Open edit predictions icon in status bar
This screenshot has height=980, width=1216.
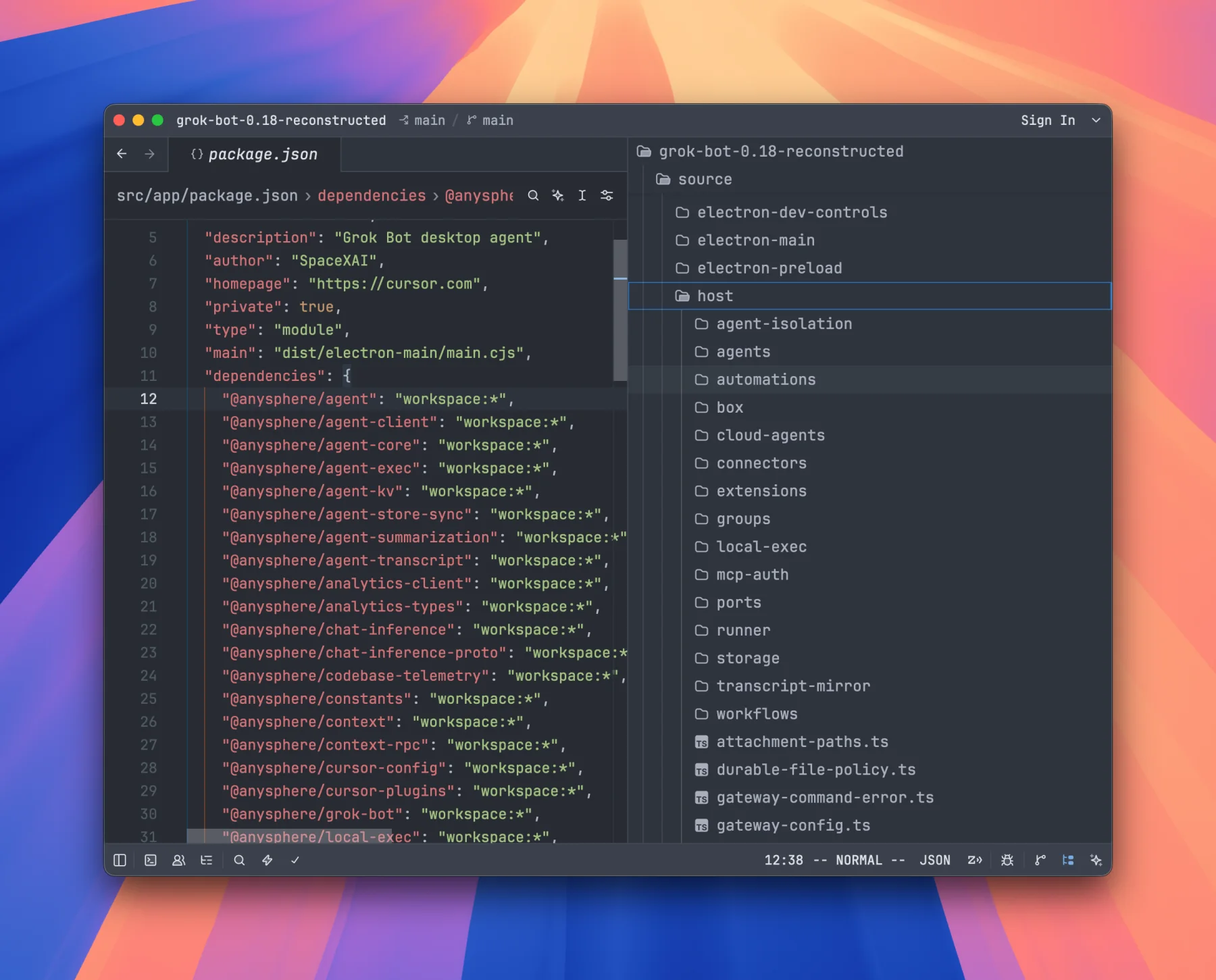(975, 860)
